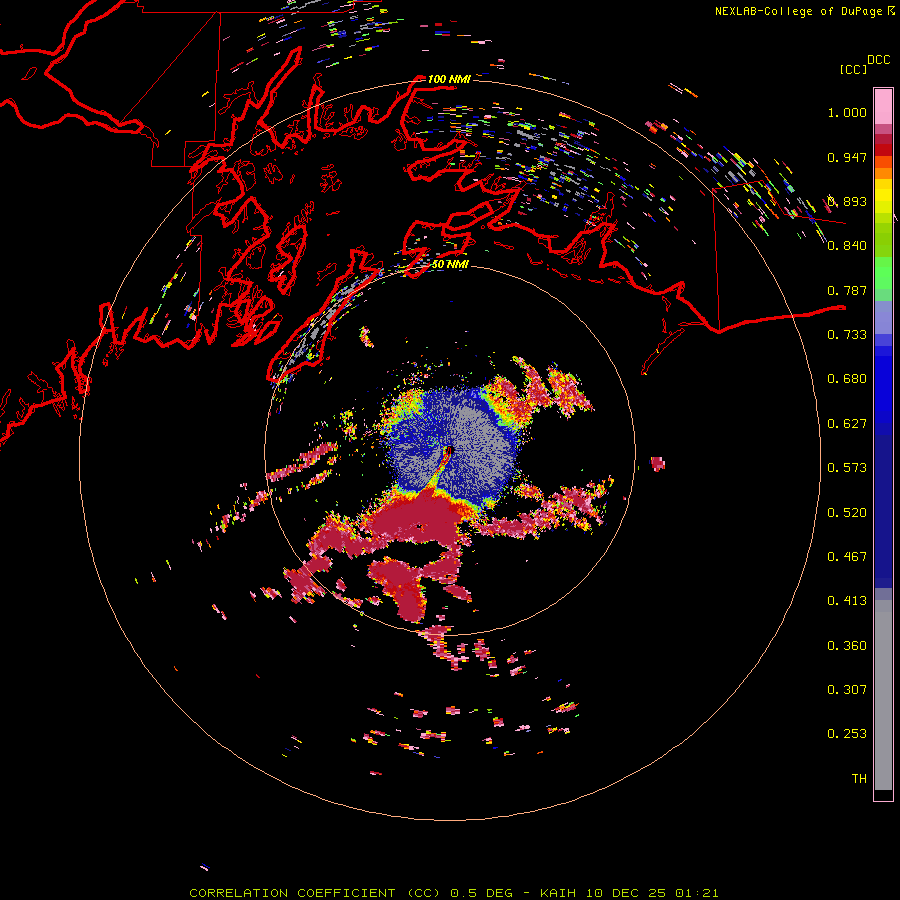Click the 0.360 legend value
The image size is (900, 900).
(x=847, y=646)
